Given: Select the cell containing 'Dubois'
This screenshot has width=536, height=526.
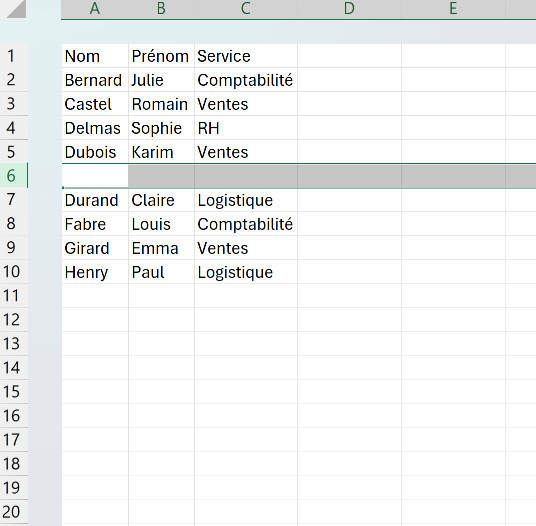Looking at the screenshot, I should click(x=95, y=152).
